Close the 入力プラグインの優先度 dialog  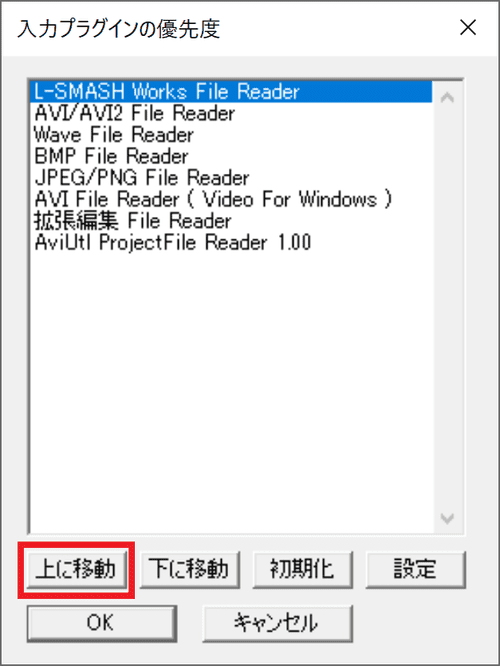pos(468,28)
